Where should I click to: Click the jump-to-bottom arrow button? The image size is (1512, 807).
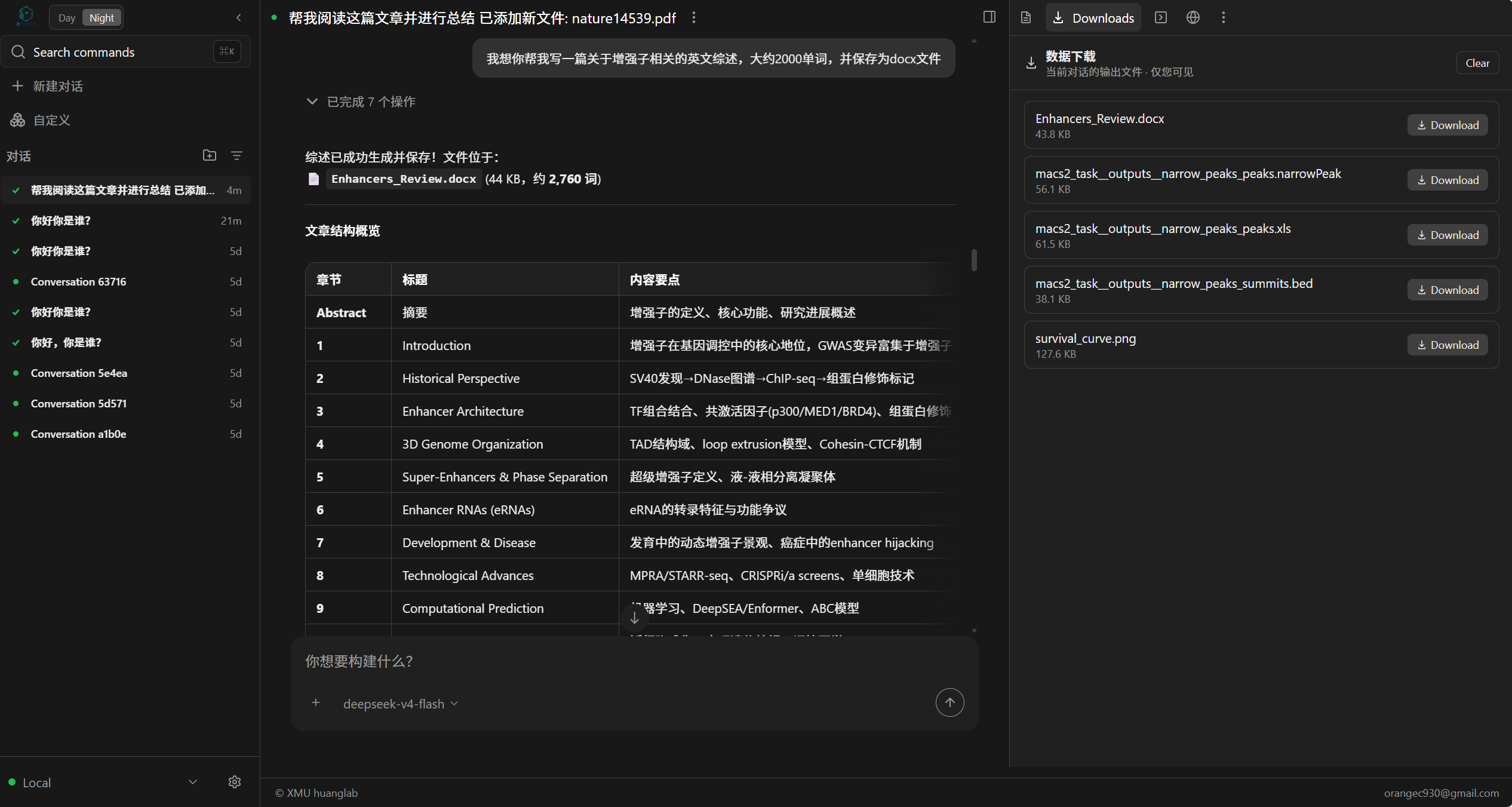click(x=635, y=618)
